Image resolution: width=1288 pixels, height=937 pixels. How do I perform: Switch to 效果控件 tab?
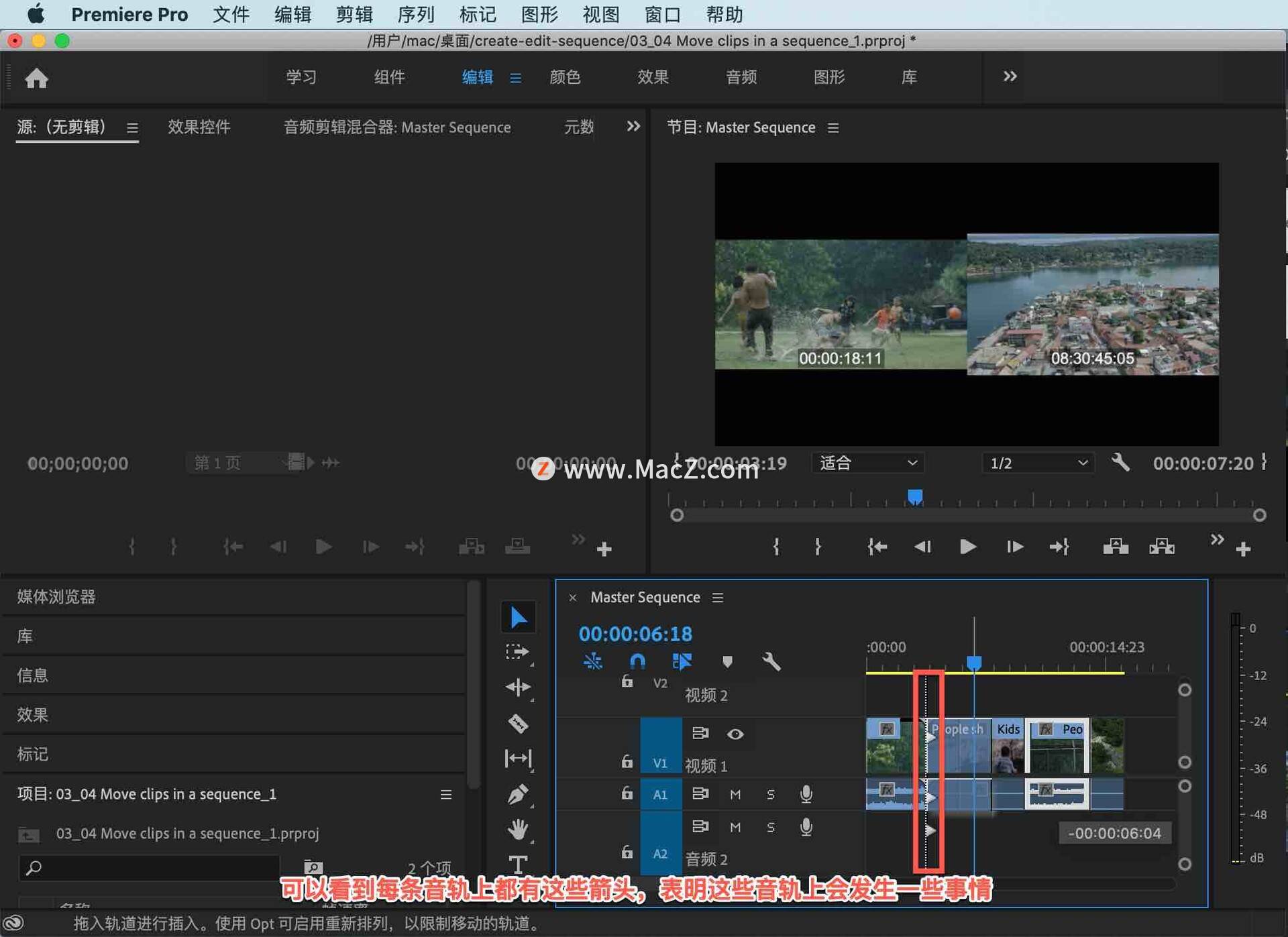tap(199, 127)
